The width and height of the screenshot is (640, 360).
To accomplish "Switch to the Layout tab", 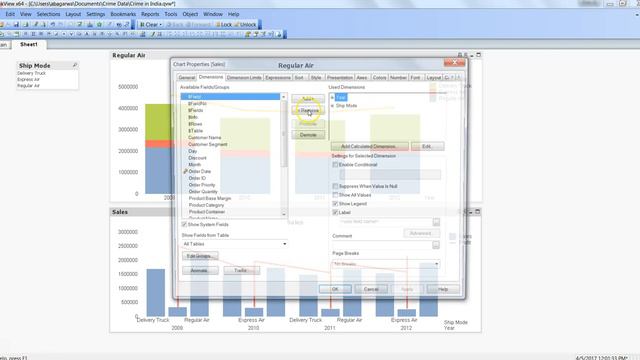I will pyautogui.click(x=433, y=78).
